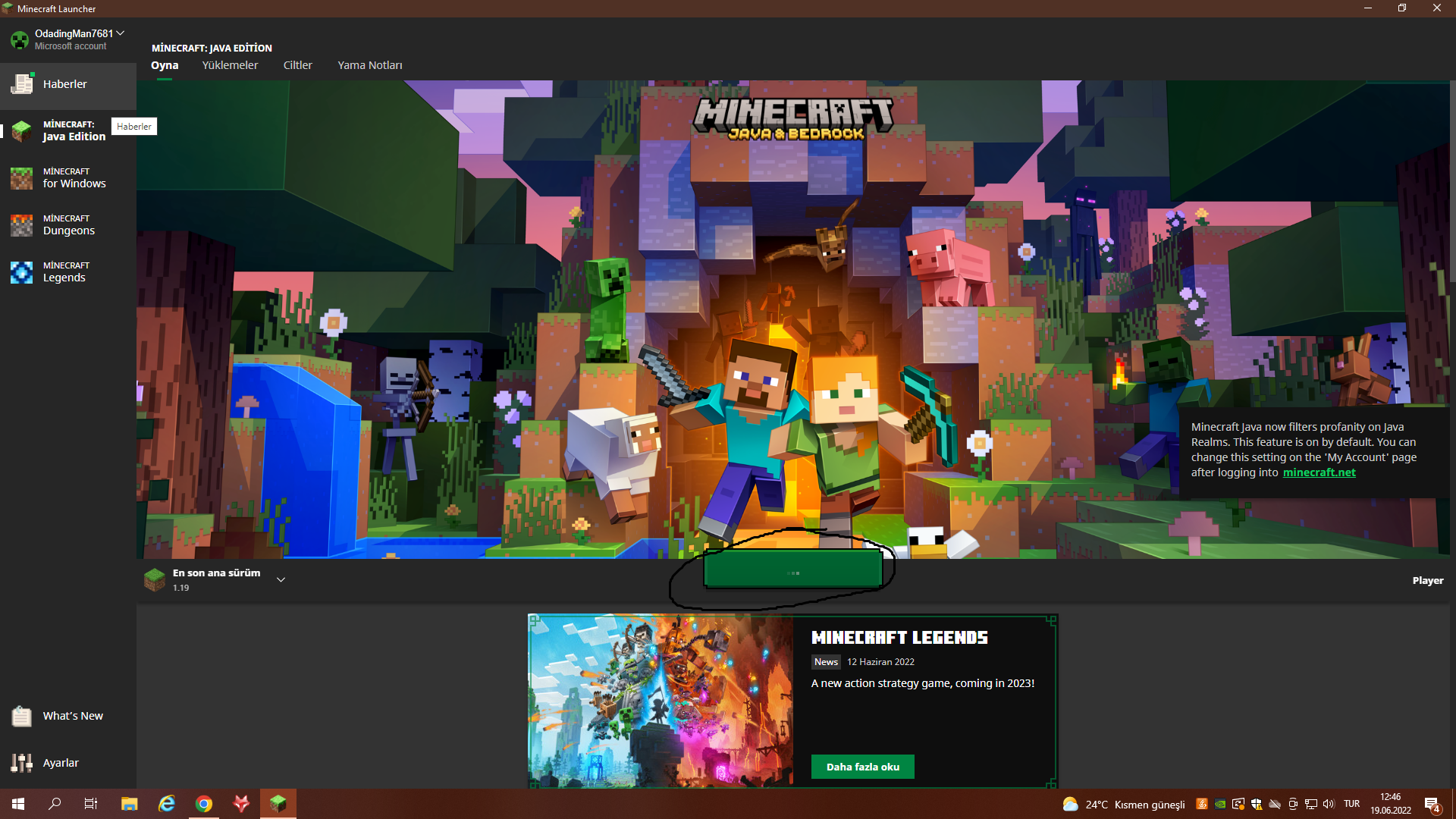Open What's New clipboard icon
This screenshot has width=1456, height=819.
point(22,716)
